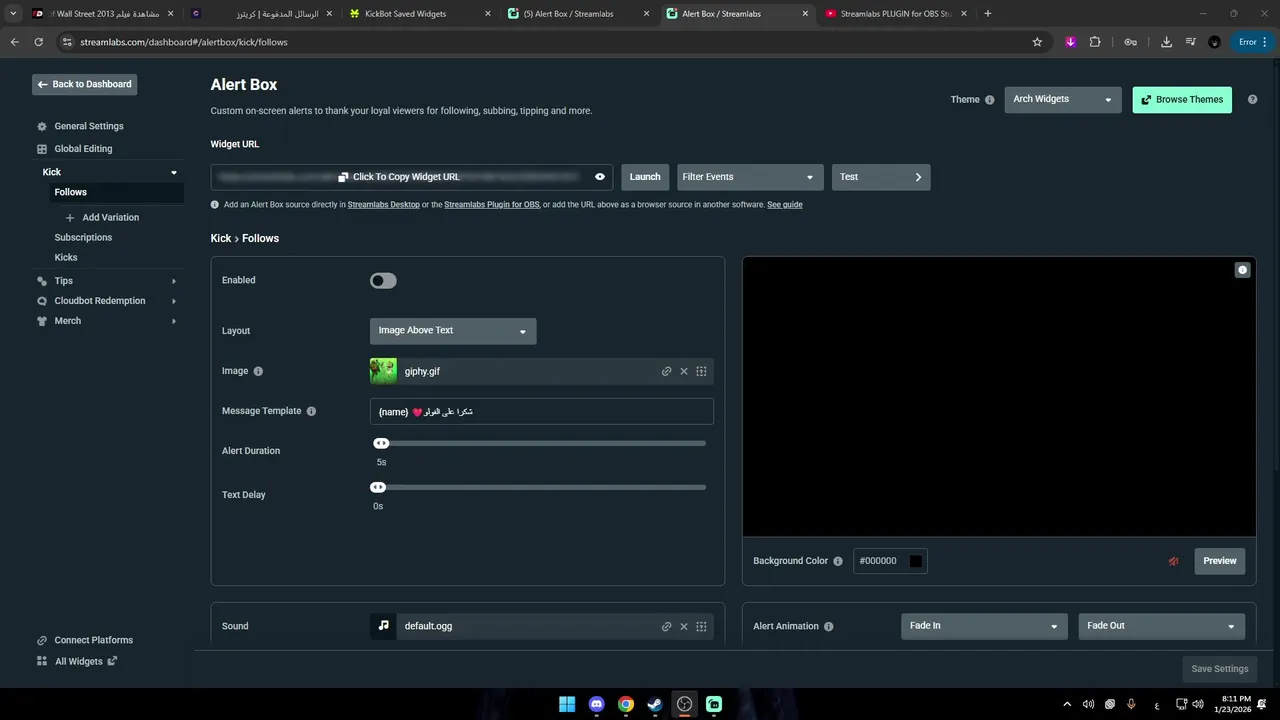Toggle the Enabled switch
This screenshot has width=1280, height=720.
coord(383,281)
